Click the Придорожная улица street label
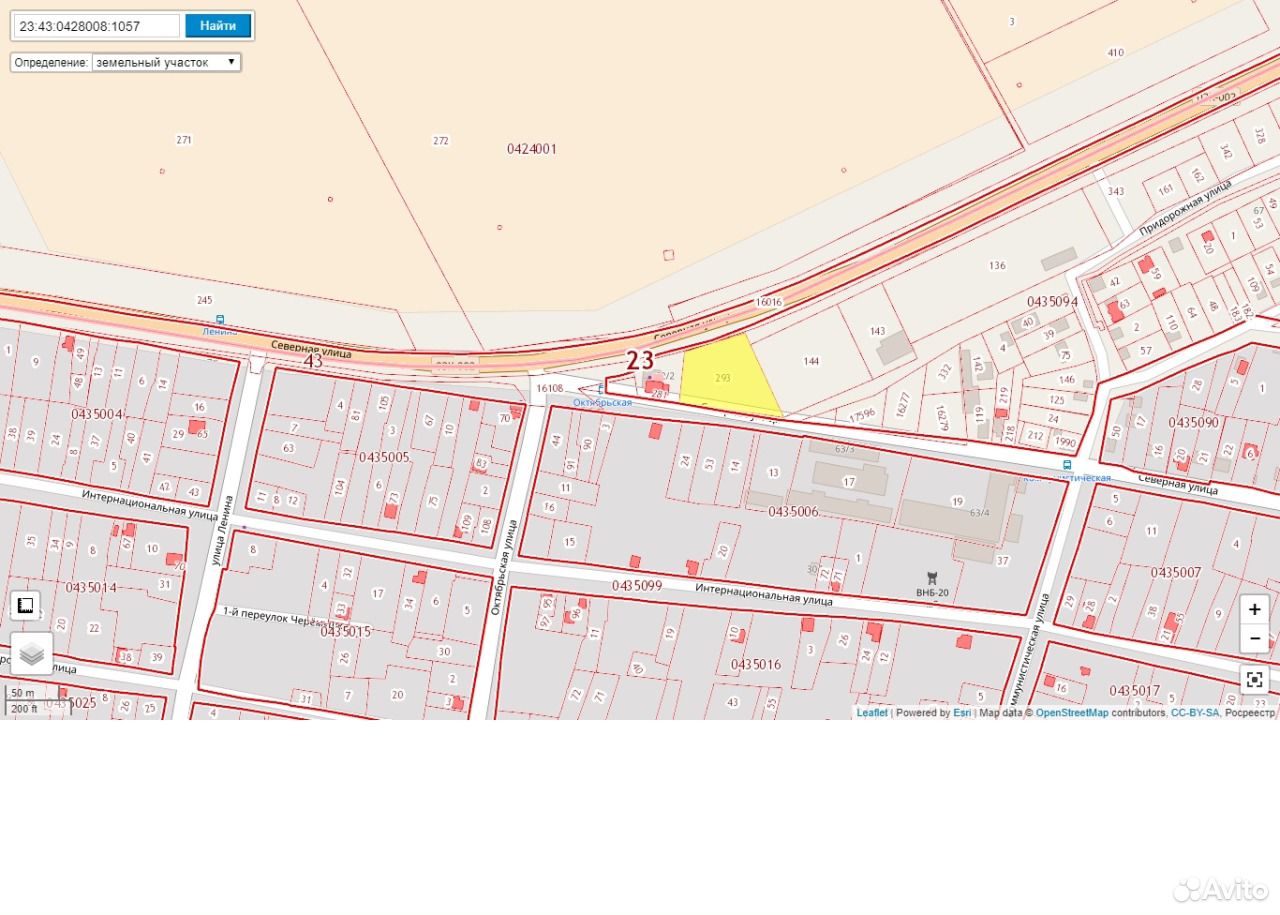 [x=1185, y=208]
